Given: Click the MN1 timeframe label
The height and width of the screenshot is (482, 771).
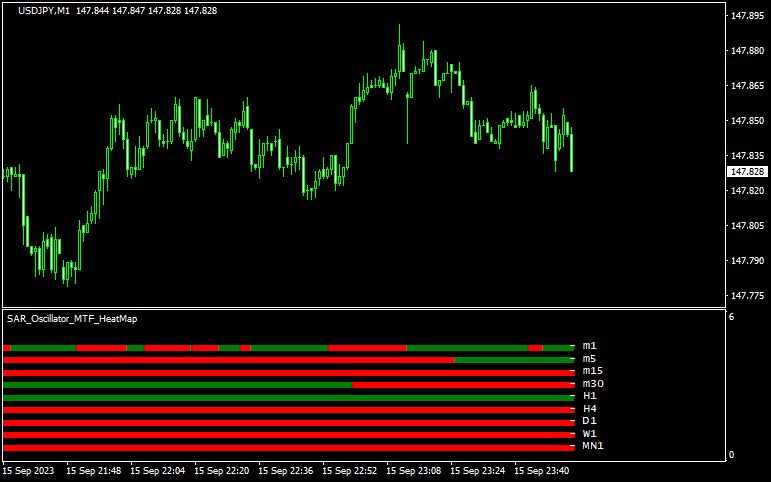Looking at the screenshot, I should 593,446.
